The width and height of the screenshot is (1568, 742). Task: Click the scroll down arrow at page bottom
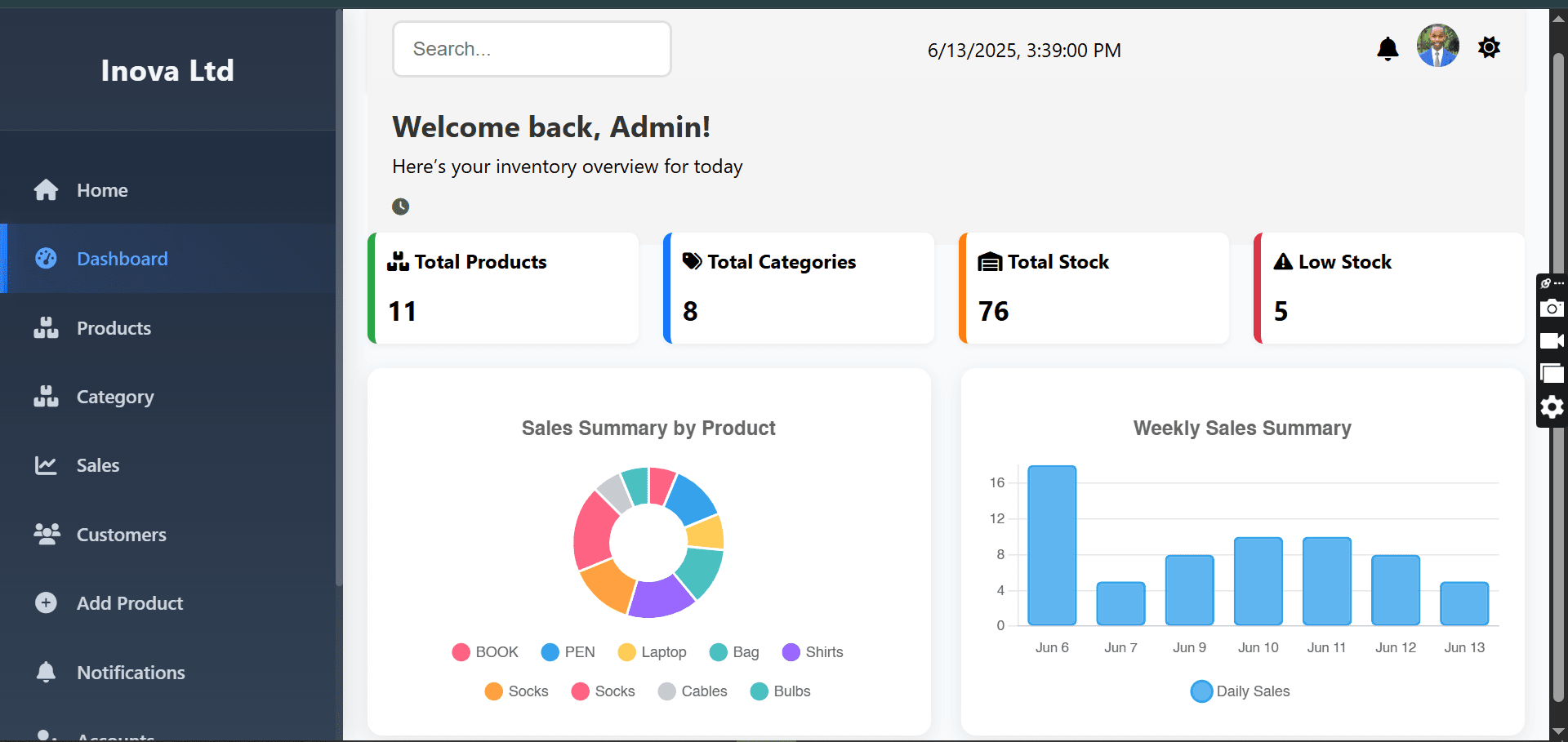pos(1558,731)
